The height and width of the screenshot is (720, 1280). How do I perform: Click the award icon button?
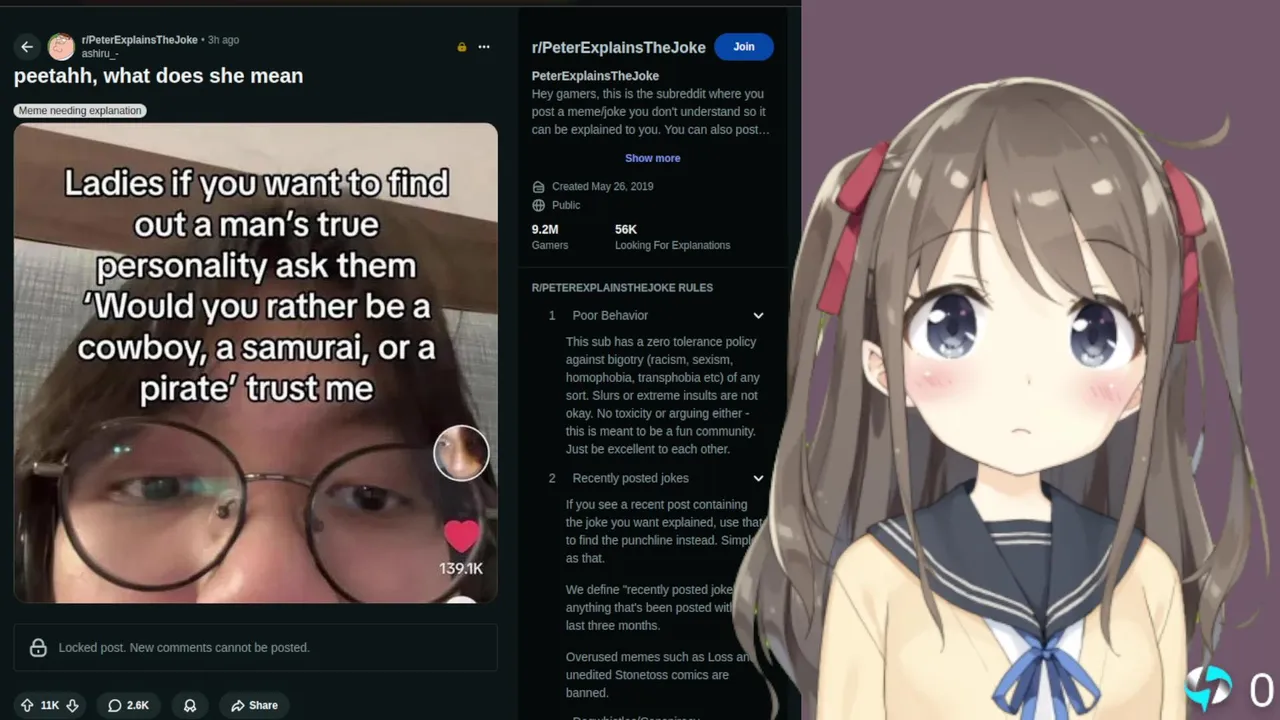click(x=190, y=705)
